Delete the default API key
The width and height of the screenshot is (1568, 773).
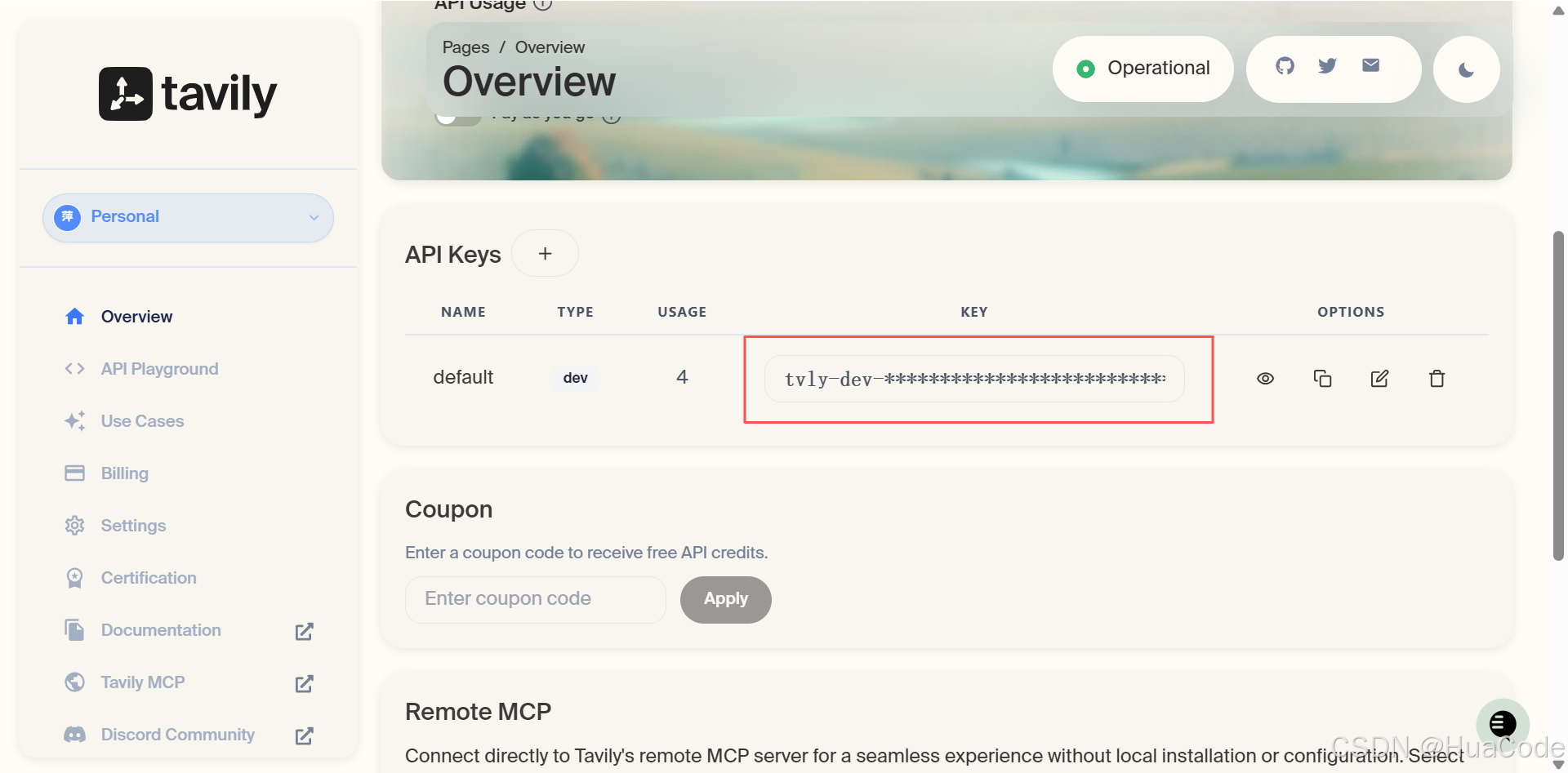pyautogui.click(x=1437, y=379)
